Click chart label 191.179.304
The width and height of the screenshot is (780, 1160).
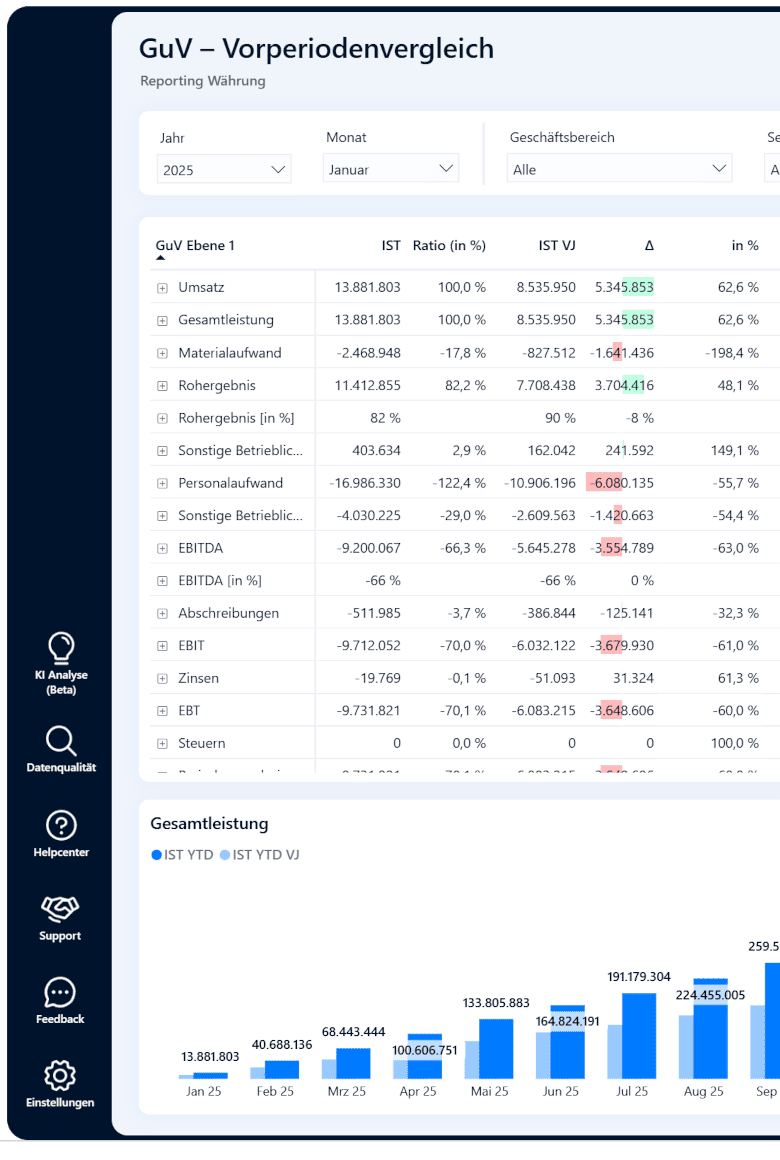pos(639,977)
